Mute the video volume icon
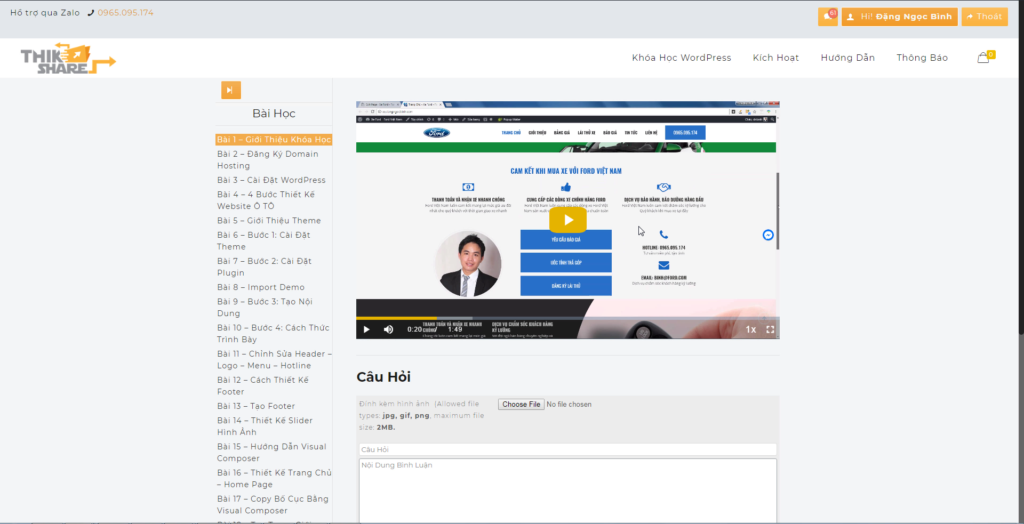Image resolution: width=1024 pixels, height=524 pixels. click(x=388, y=329)
